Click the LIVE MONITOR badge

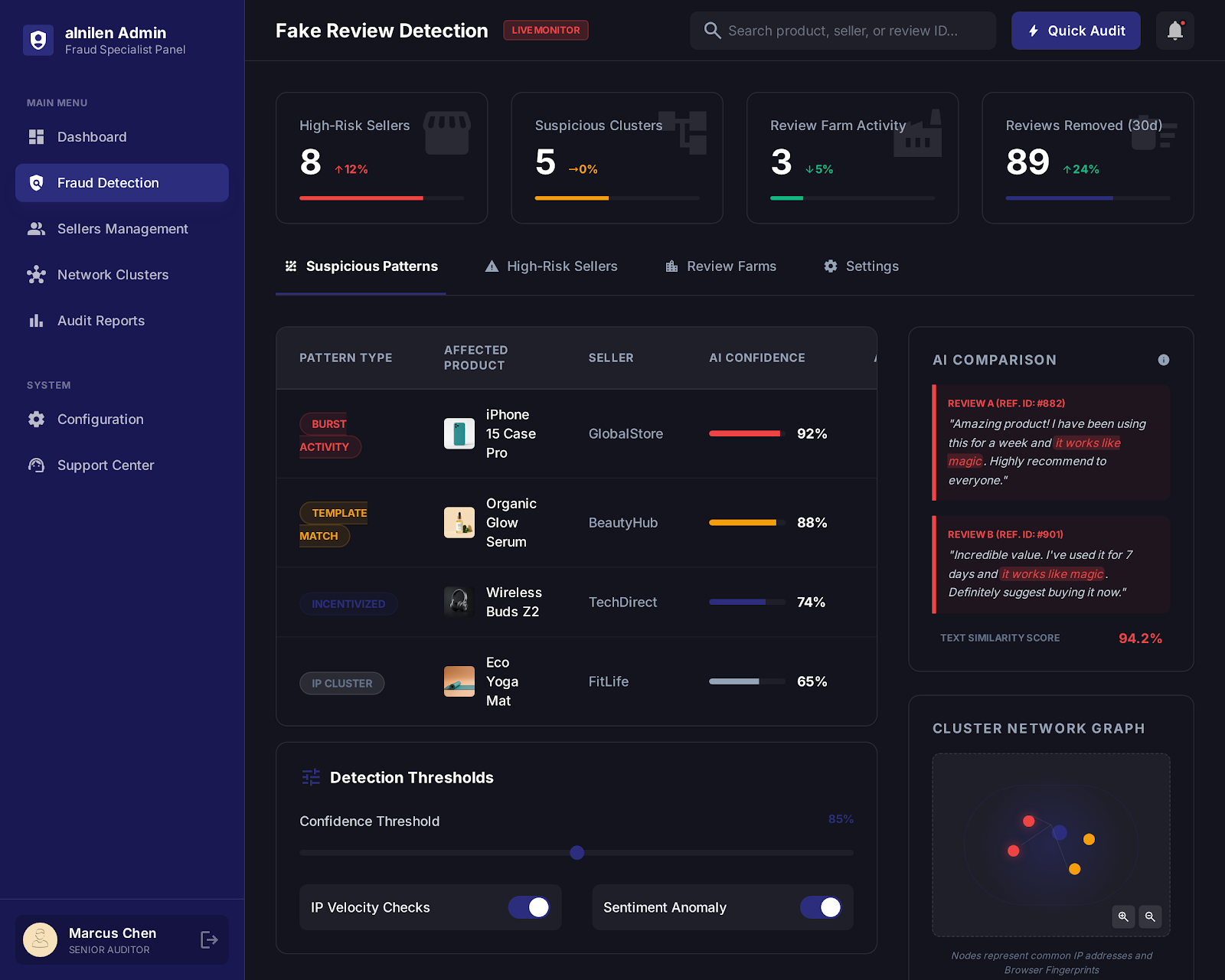[x=545, y=30]
